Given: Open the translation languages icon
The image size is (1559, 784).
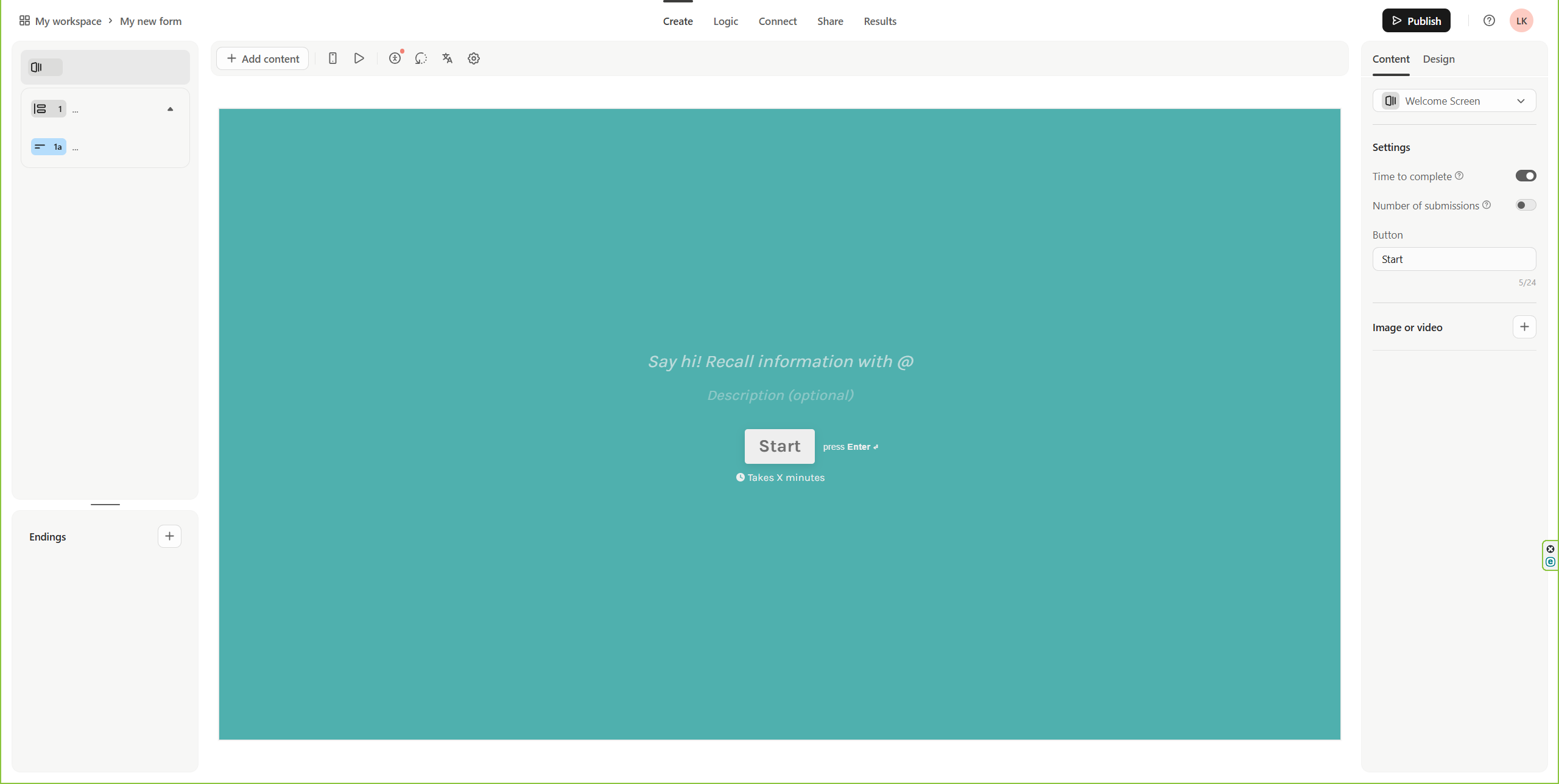Looking at the screenshot, I should pos(448,58).
